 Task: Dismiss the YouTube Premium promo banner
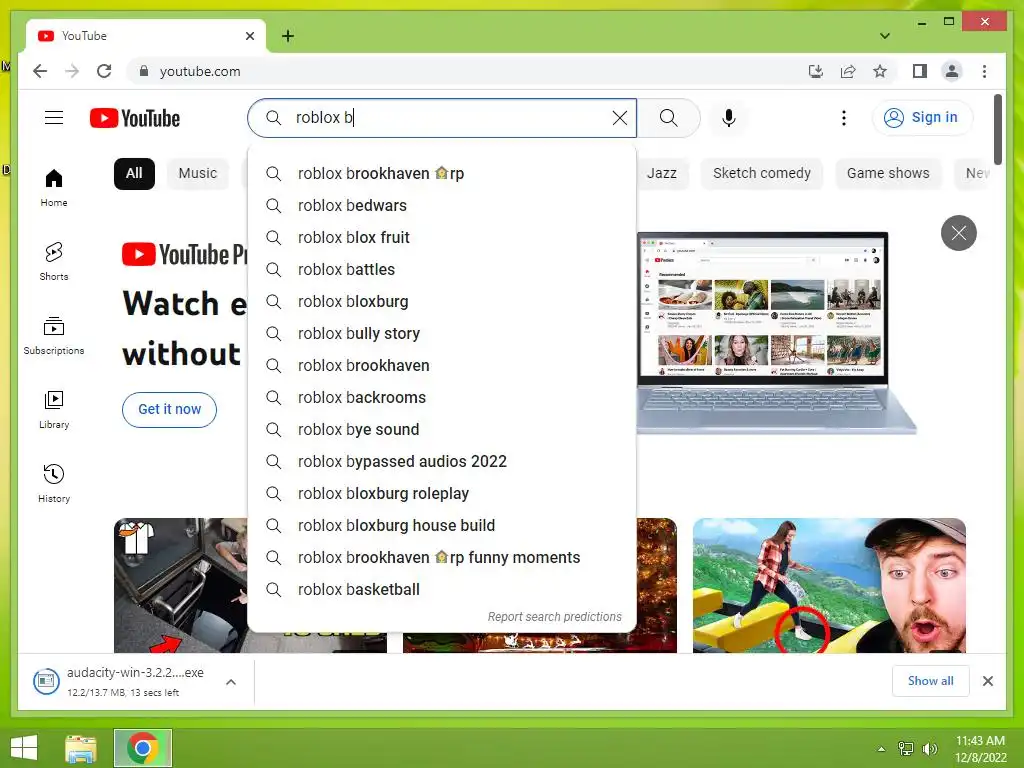(x=958, y=232)
